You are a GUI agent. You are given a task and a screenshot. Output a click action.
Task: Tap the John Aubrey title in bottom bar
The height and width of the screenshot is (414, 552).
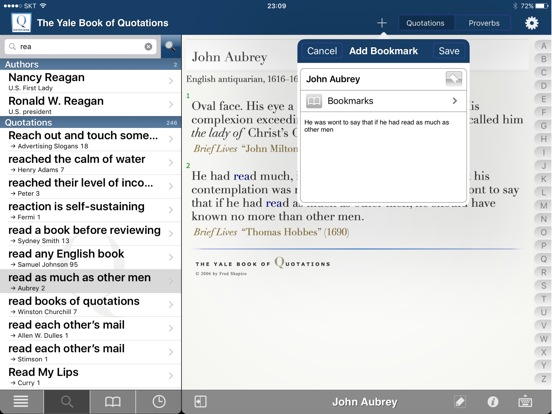(365, 402)
